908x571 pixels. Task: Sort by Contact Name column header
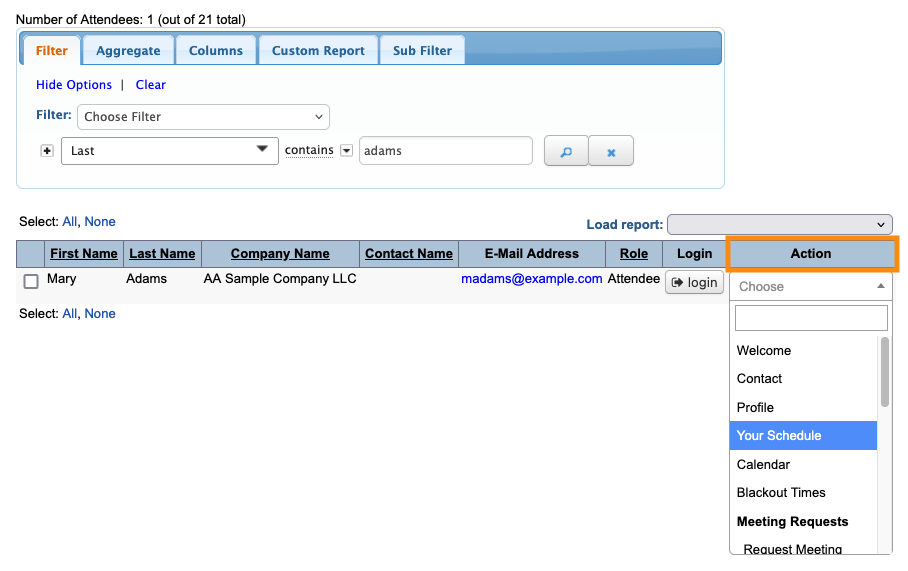(409, 254)
